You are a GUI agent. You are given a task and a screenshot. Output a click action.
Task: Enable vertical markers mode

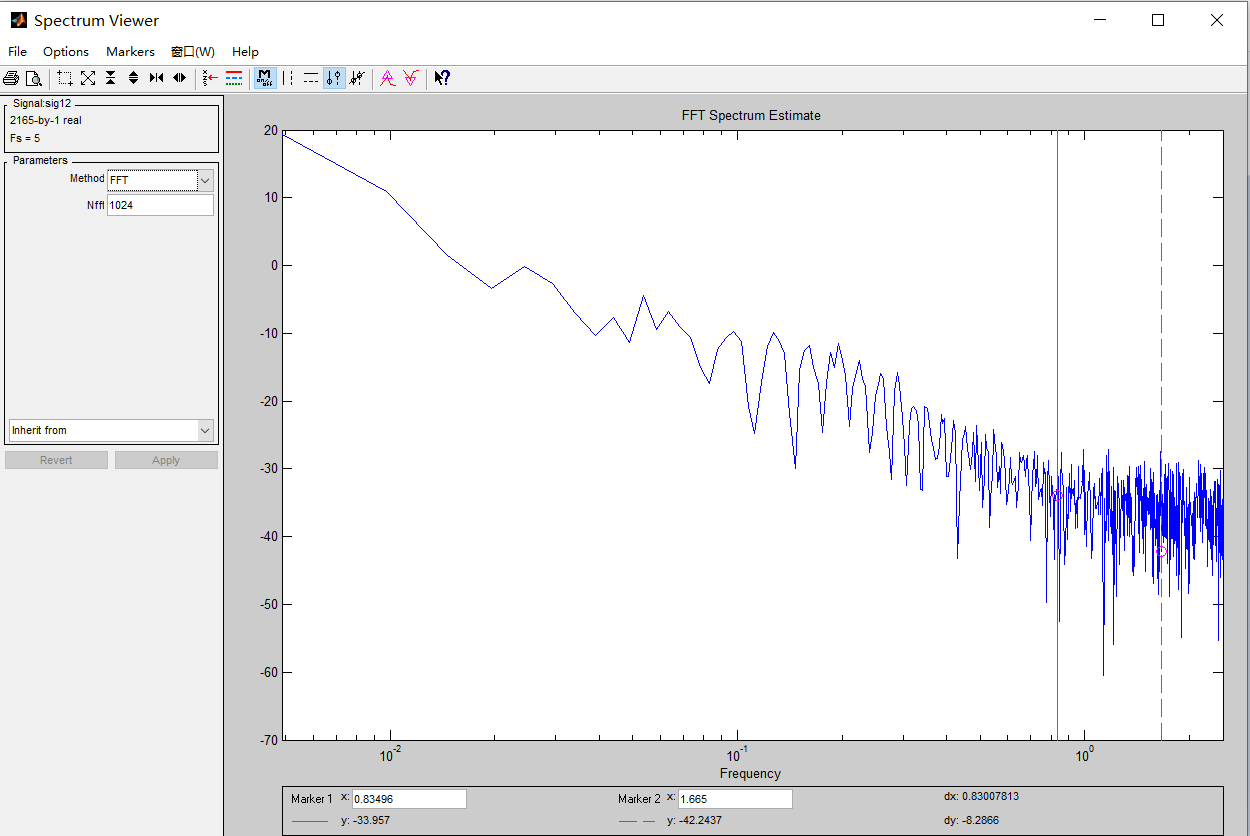288,78
